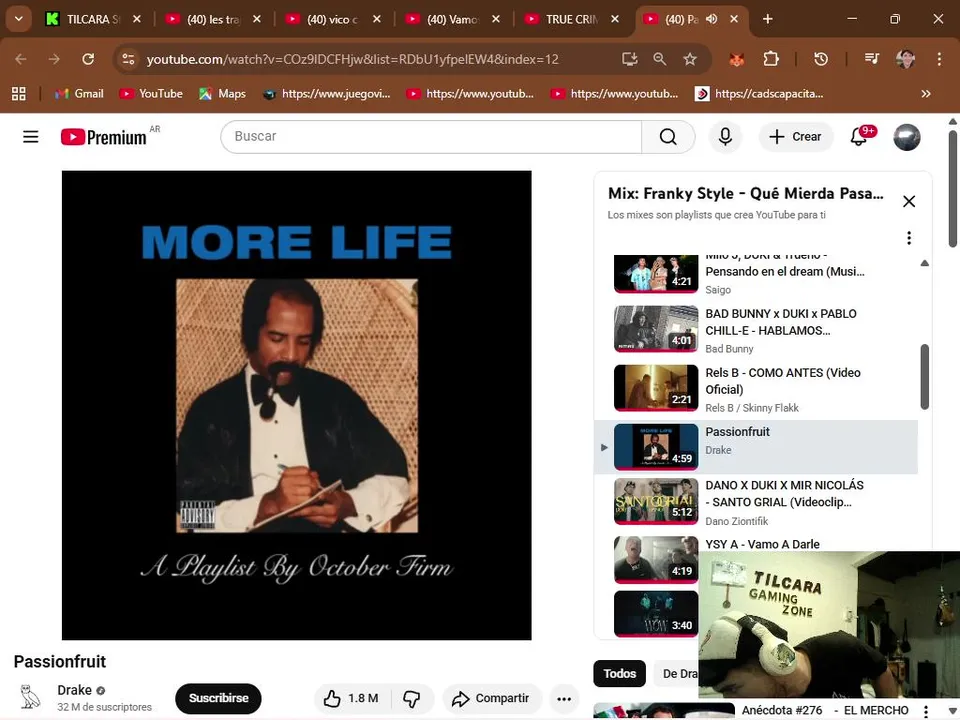960x720 pixels.
Task: Subscribe with Suscribirse button
Action: tap(218, 698)
